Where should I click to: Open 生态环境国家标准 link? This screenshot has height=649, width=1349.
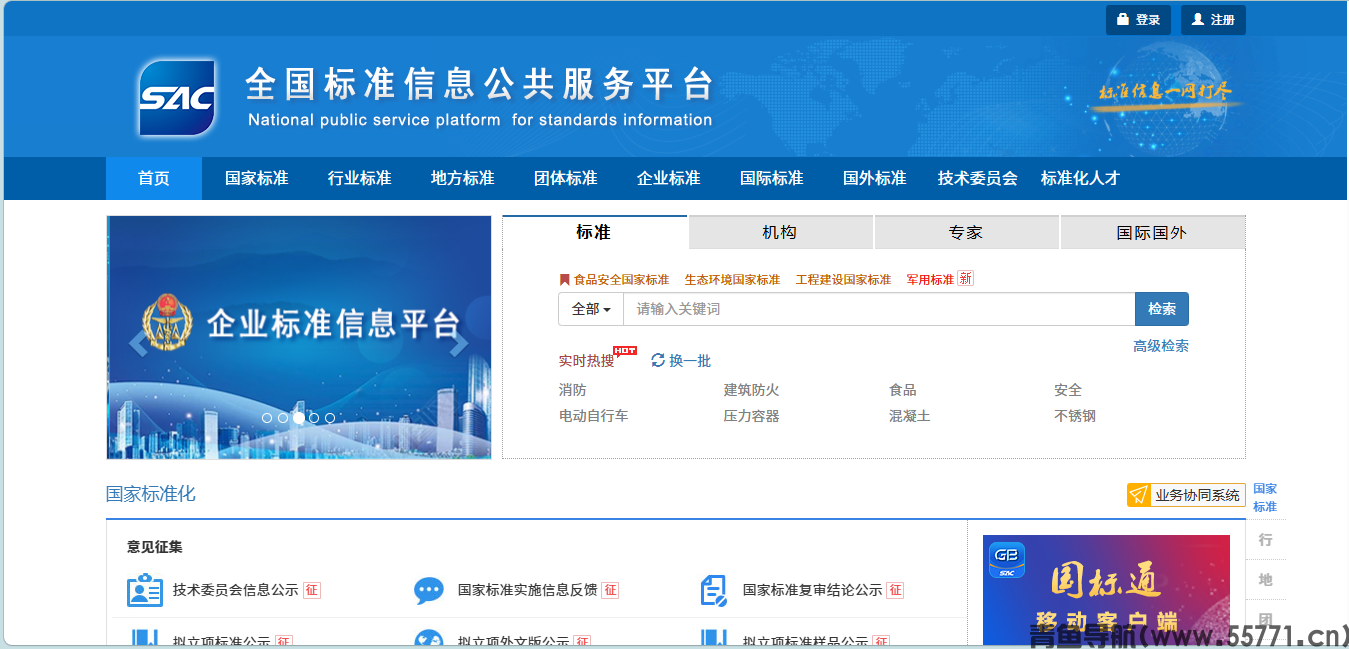click(732, 280)
